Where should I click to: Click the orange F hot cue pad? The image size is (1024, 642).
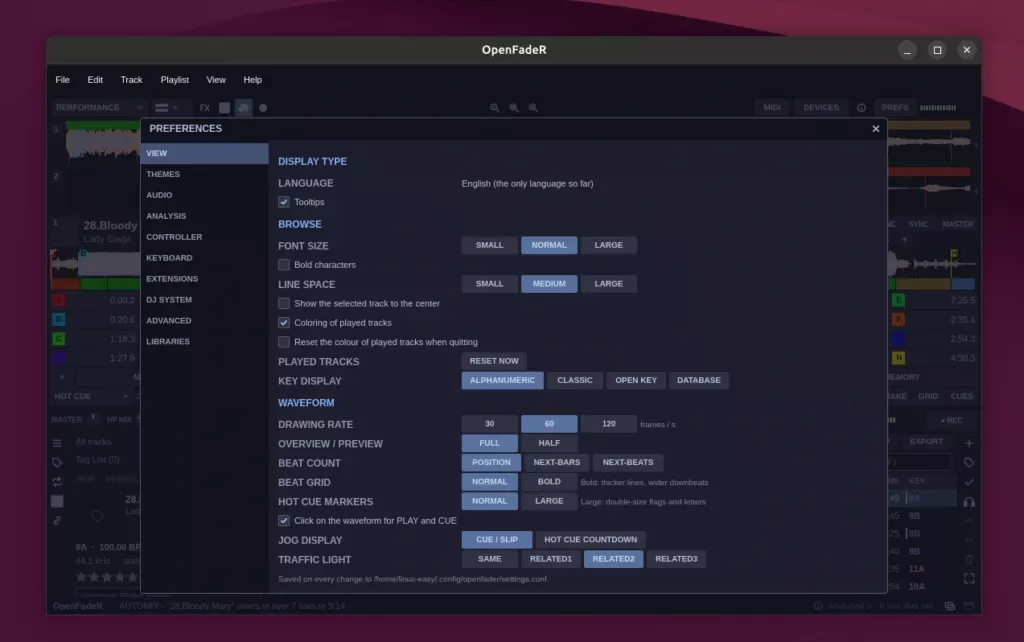tap(899, 319)
